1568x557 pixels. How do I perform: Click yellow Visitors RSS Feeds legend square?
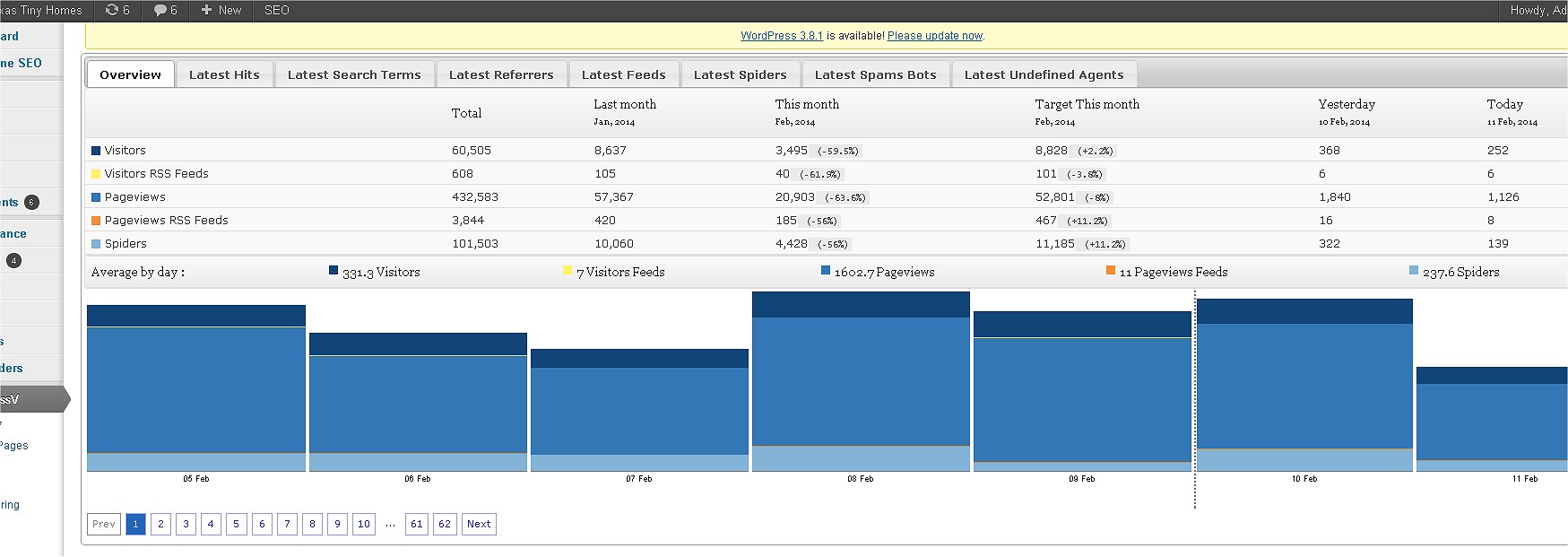pyautogui.click(x=96, y=174)
